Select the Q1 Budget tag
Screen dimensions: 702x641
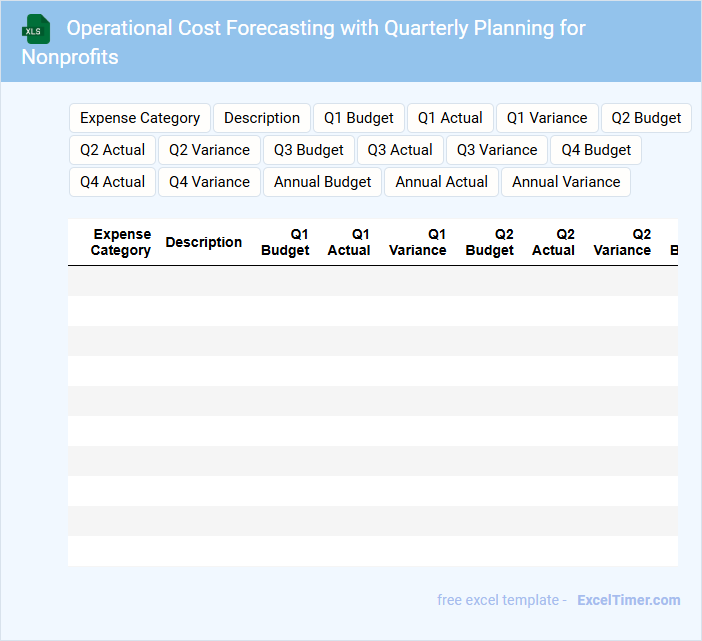coord(358,118)
